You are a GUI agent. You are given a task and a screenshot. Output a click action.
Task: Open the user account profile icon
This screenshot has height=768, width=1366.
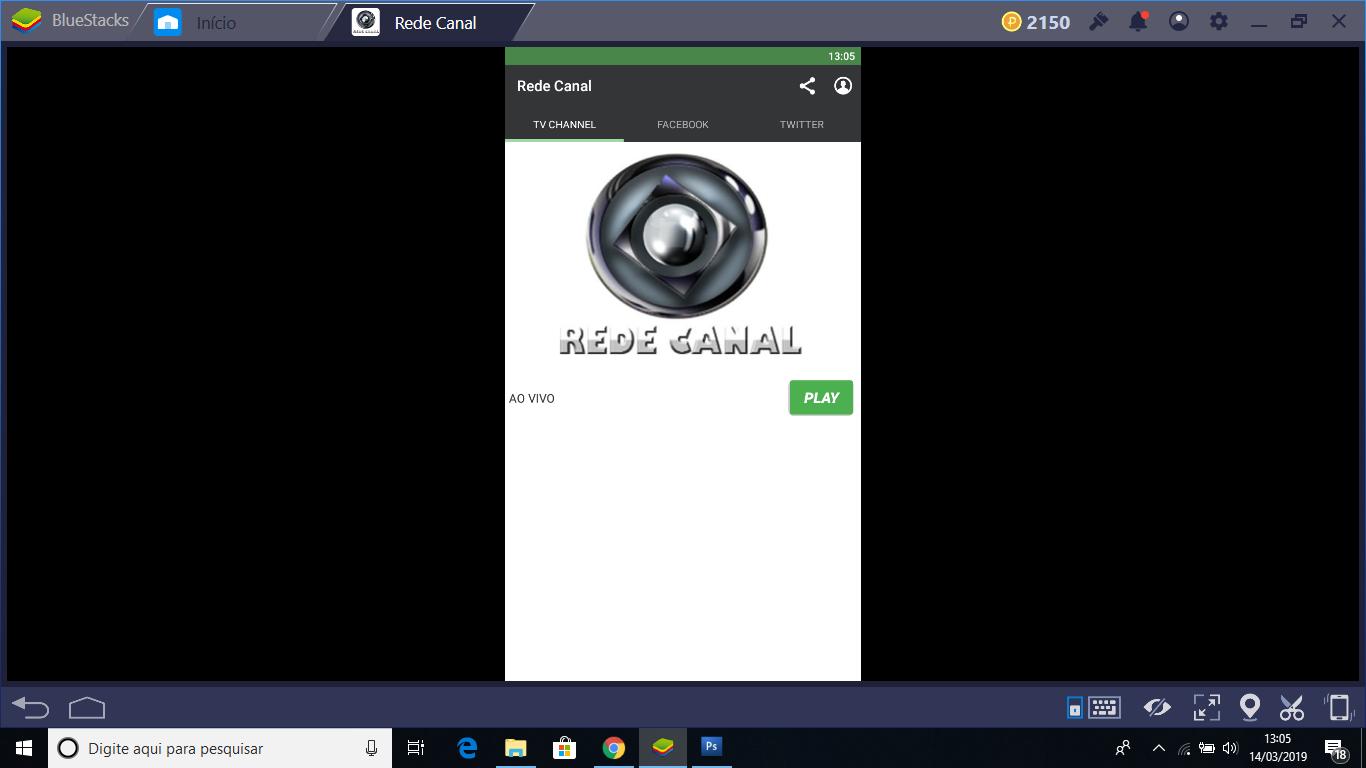843,86
